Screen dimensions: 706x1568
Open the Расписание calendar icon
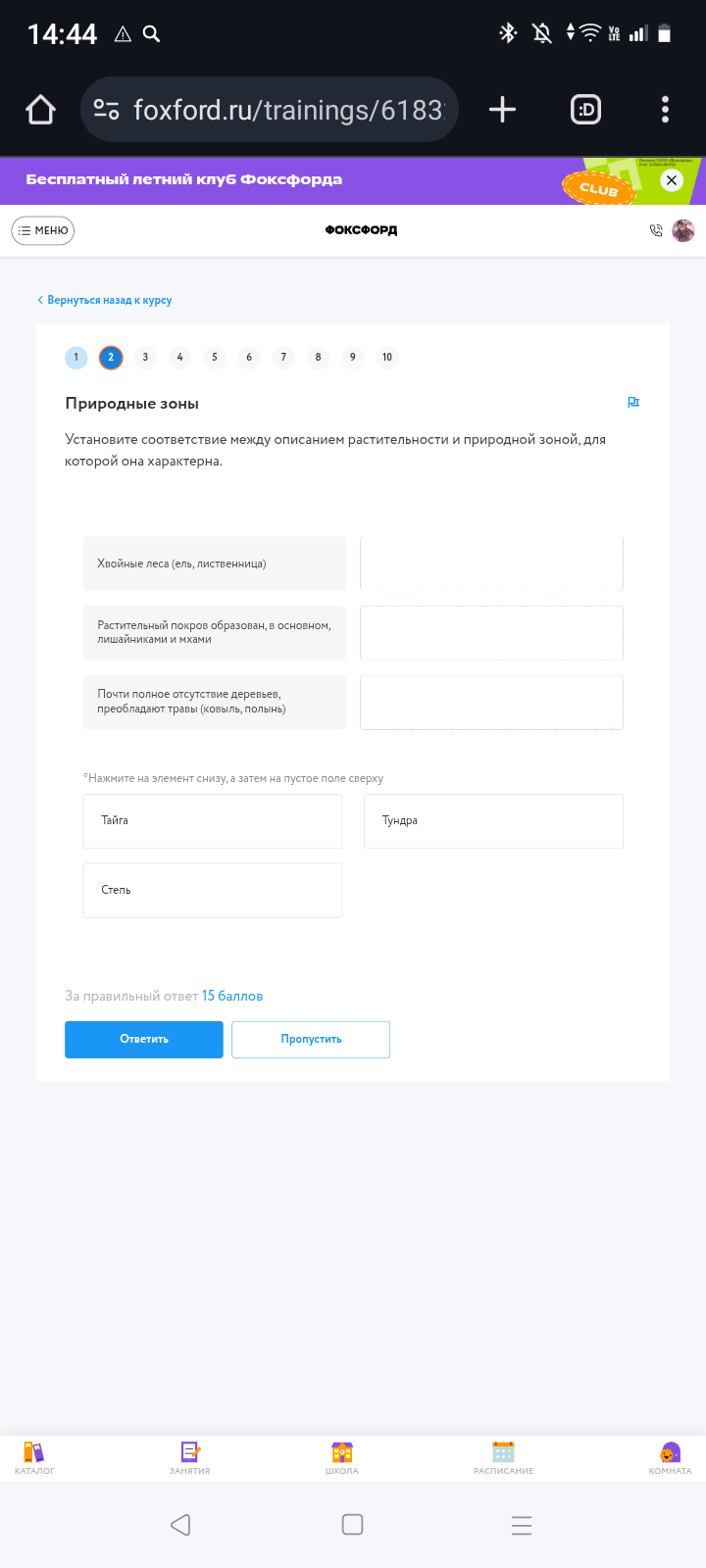(503, 1458)
